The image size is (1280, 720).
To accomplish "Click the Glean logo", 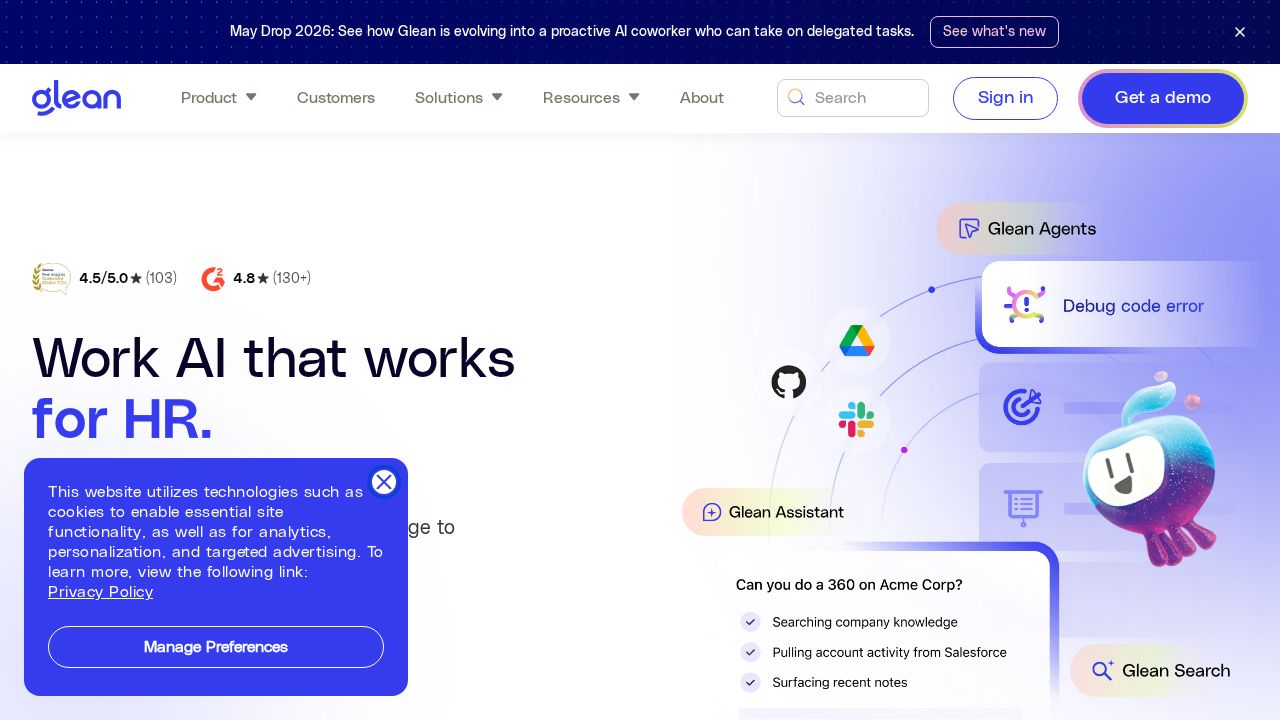I will (76, 98).
